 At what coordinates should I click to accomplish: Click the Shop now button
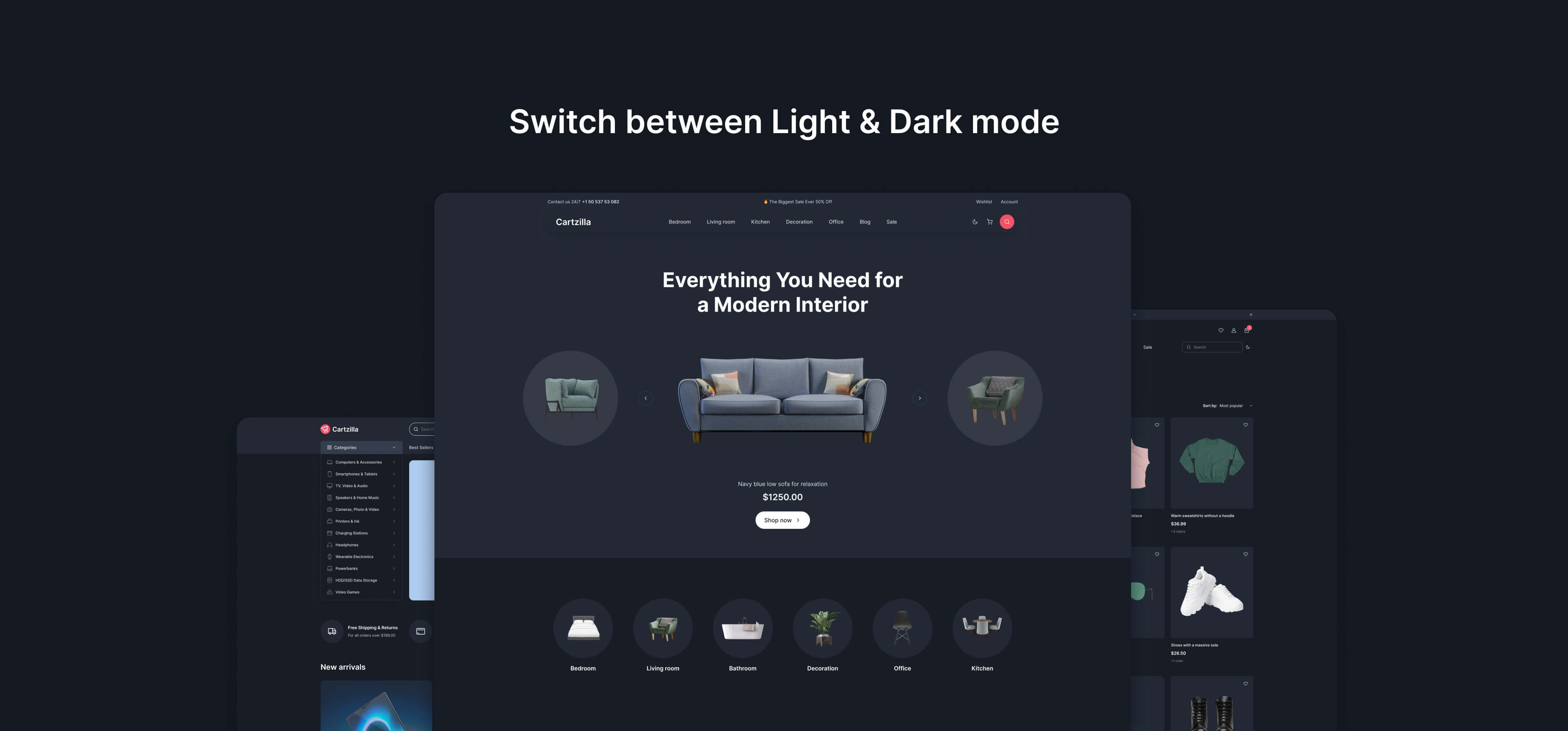pyautogui.click(x=783, y=520)
